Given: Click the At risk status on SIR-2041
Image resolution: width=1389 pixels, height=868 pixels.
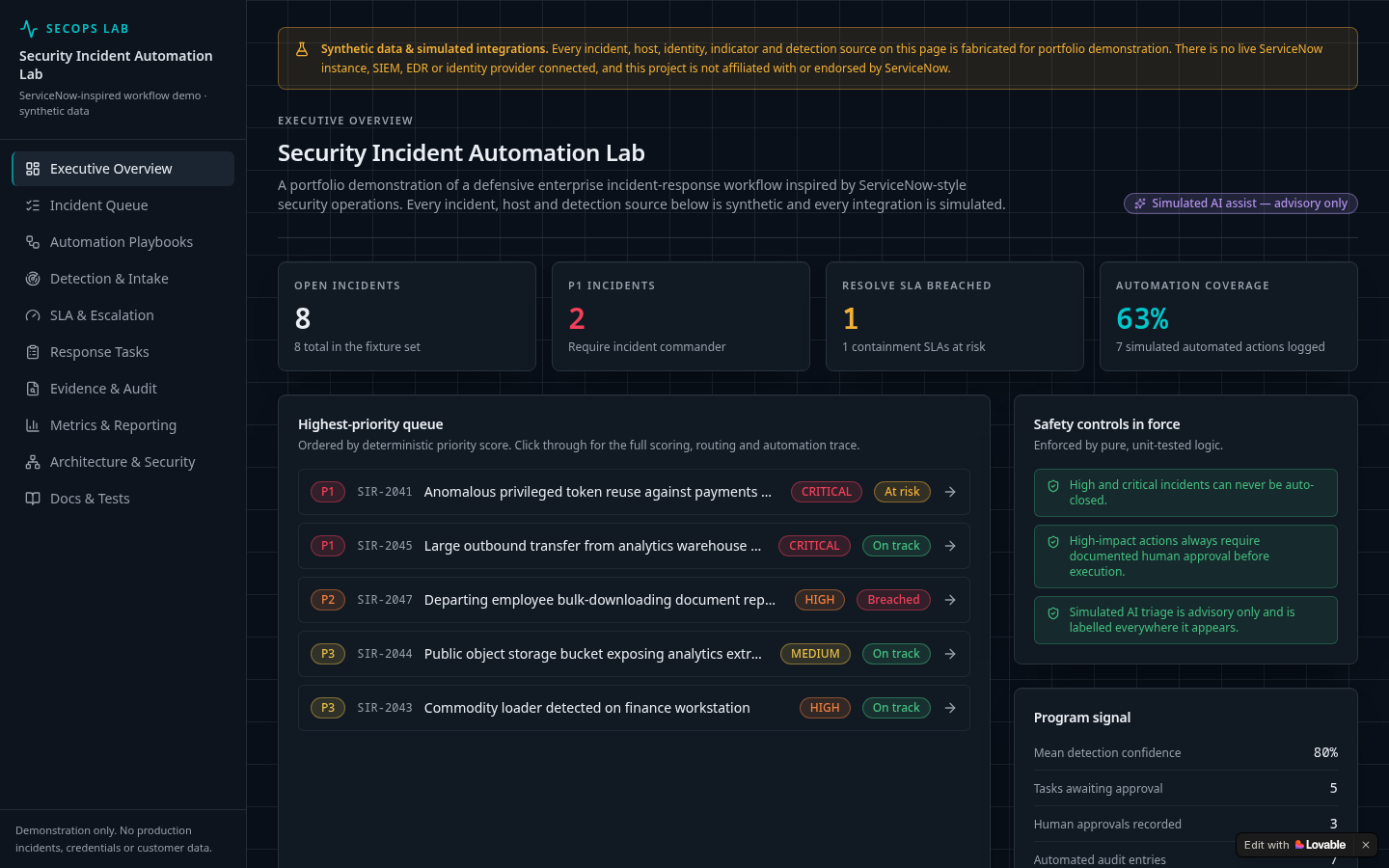Looking at the screenshot, I should pos(902,492).
